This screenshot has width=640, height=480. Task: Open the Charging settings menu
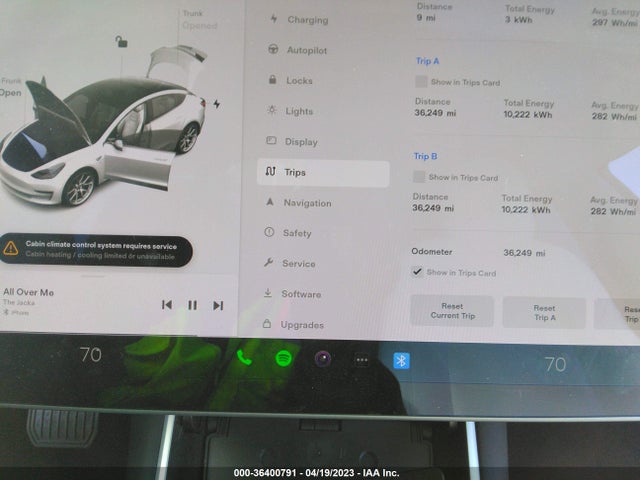coord(299,20)
